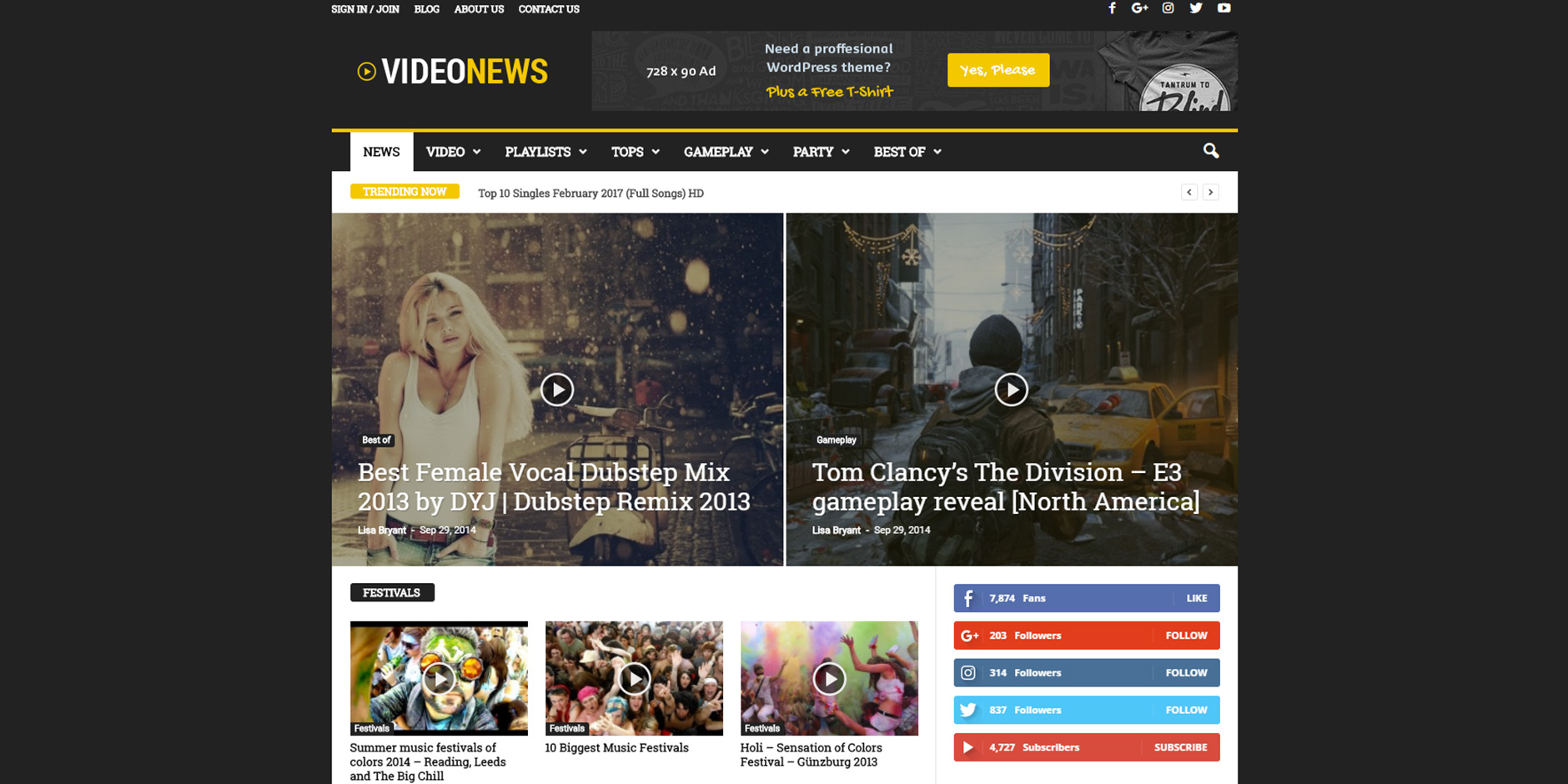The image size is (1568, 784).
Task: Click Instagram icon in 314 Followers bar
Action: pos(968,673)
